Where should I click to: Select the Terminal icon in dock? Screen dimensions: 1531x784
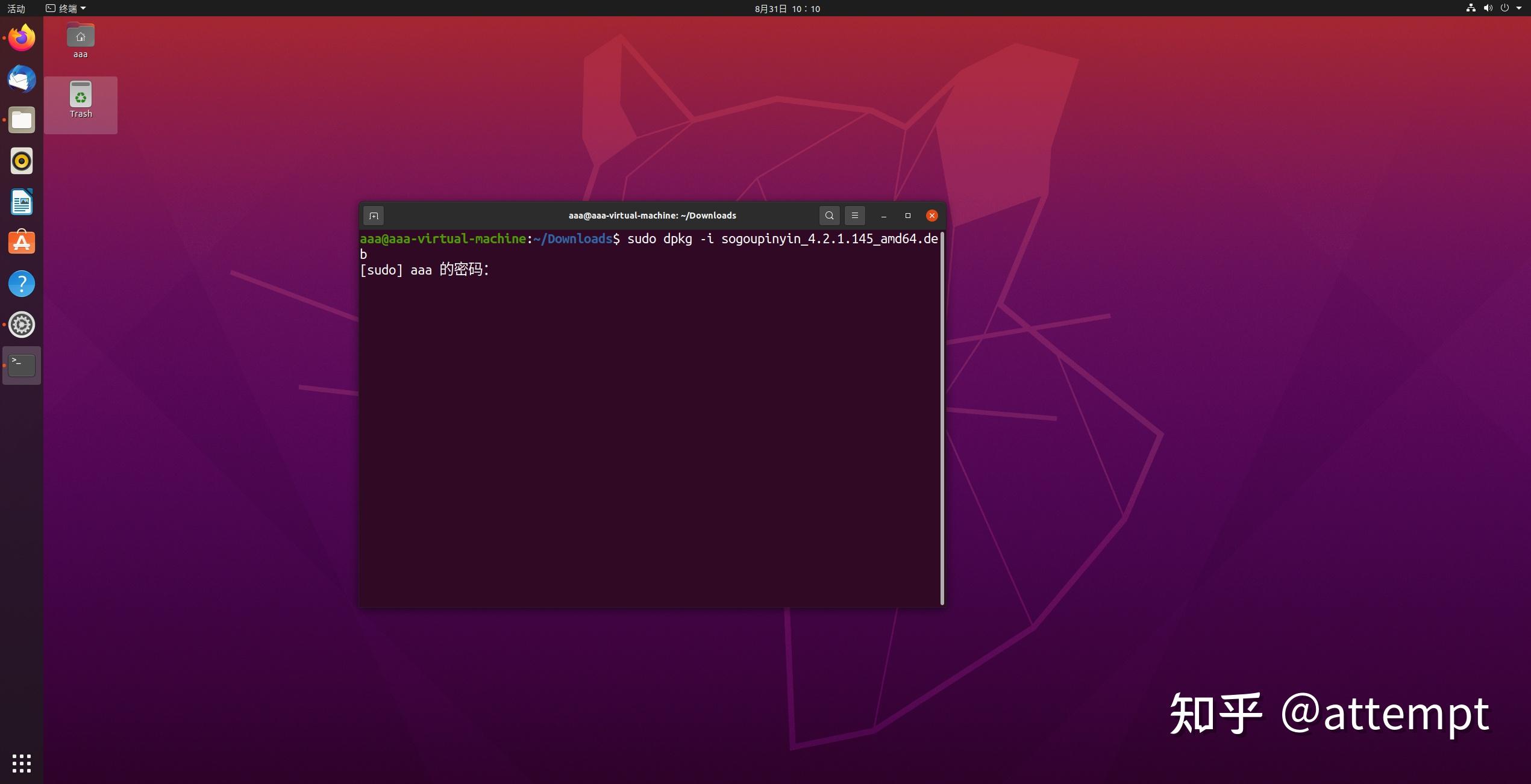point(22,366)
